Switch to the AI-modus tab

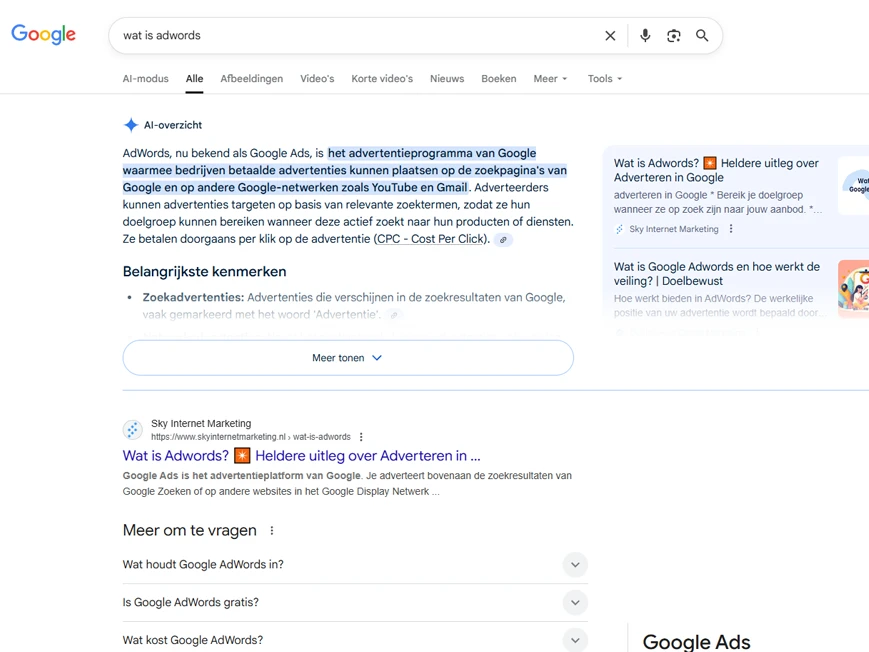[145, 79]
